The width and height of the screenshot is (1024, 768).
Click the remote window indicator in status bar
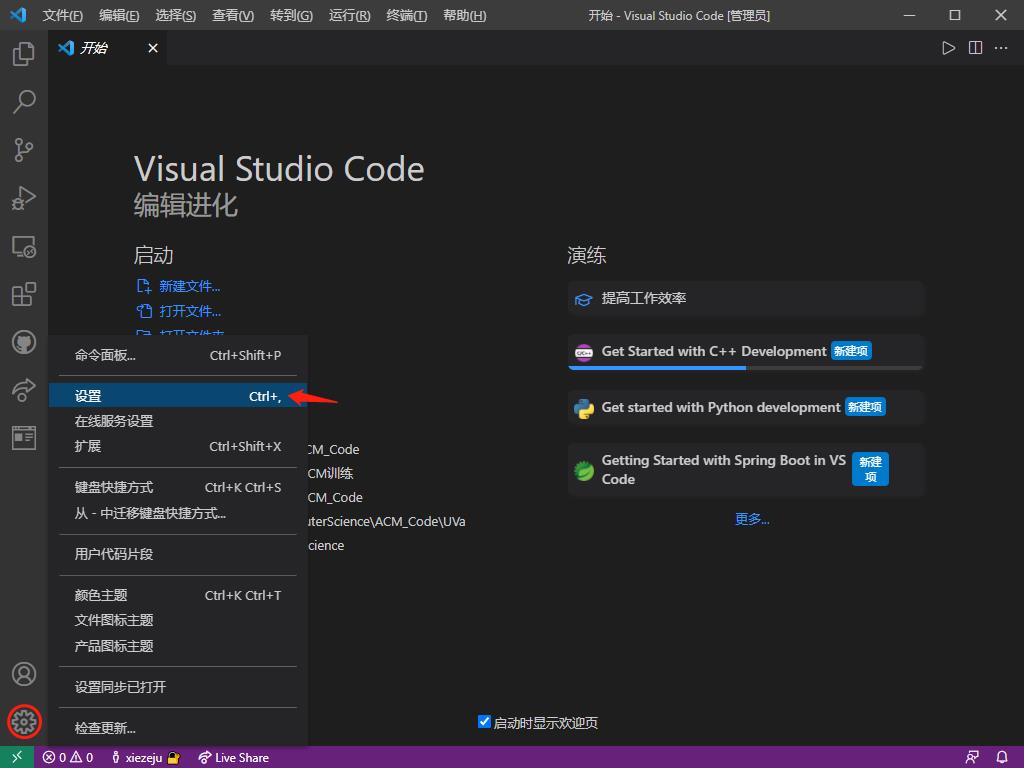tap(17, 757)
